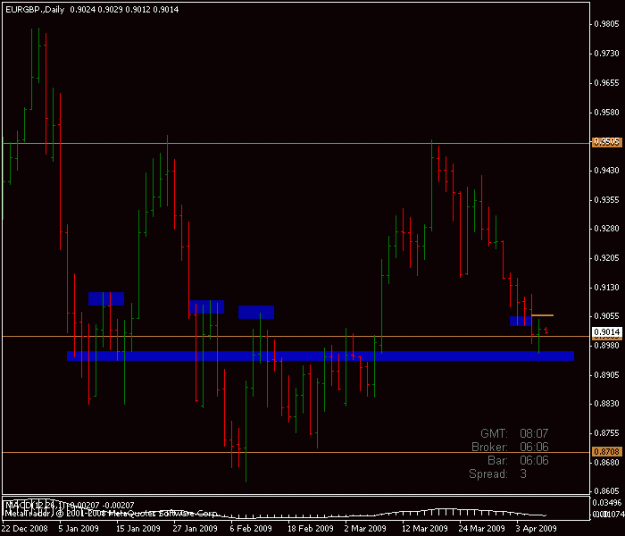Pick the 0.9655 price axis label
Image resolution: width=625 pixels, height=536 pixels.
pos(607,83)
